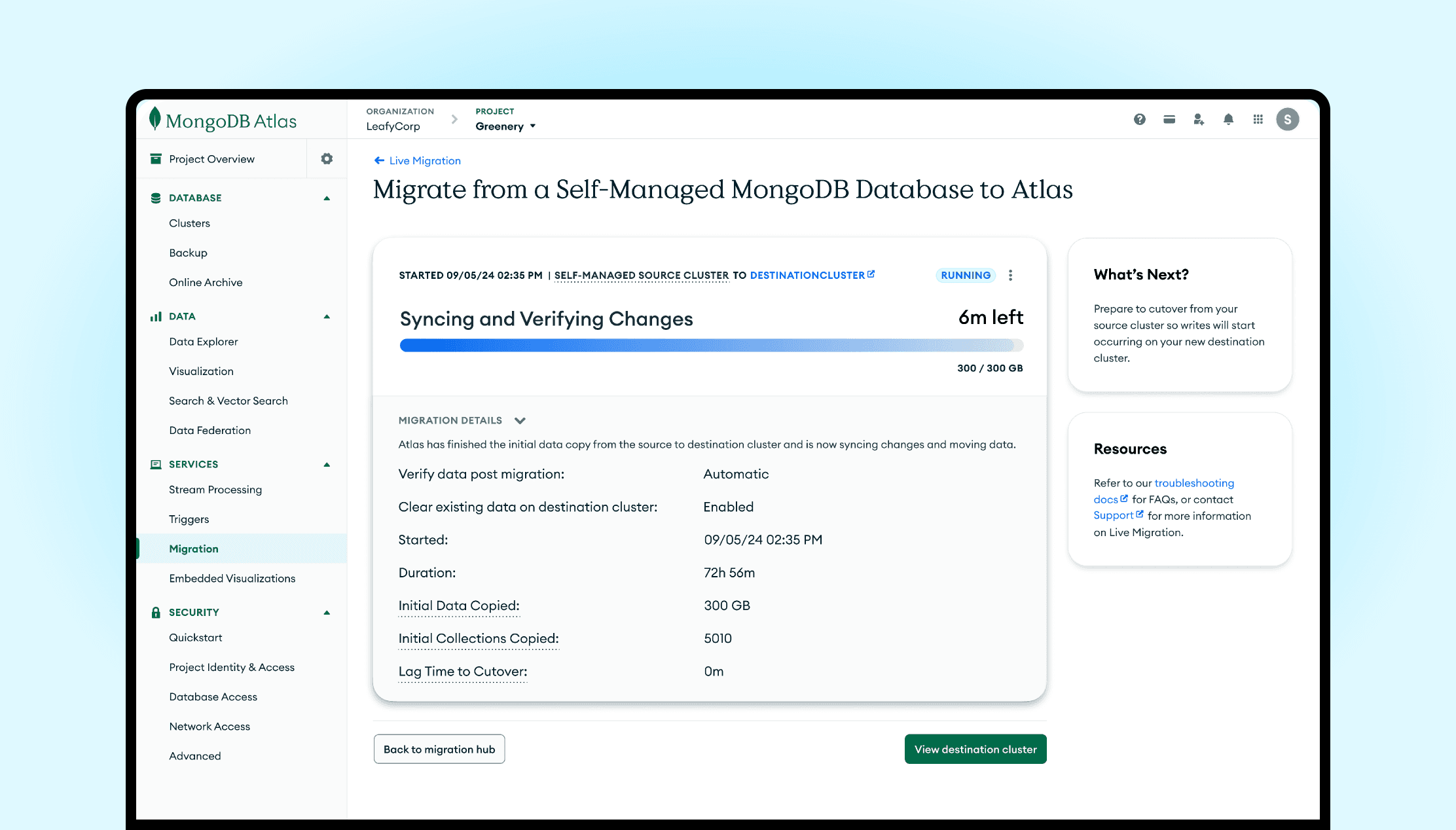Collapse the Services sidebar section
This screenshot has height=830, width=1456.
(x=327, y=465)
